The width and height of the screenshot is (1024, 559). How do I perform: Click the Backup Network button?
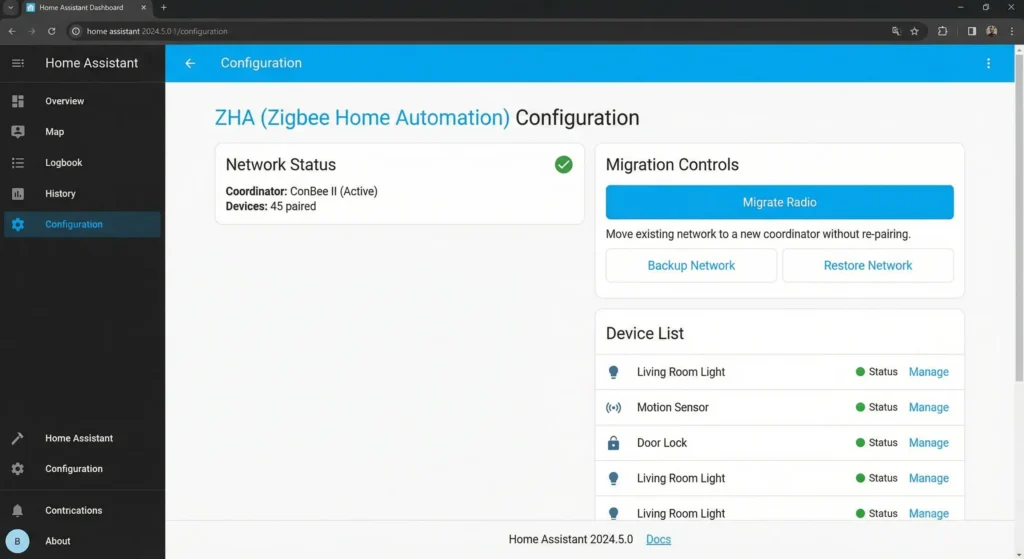tap(691, 266)
